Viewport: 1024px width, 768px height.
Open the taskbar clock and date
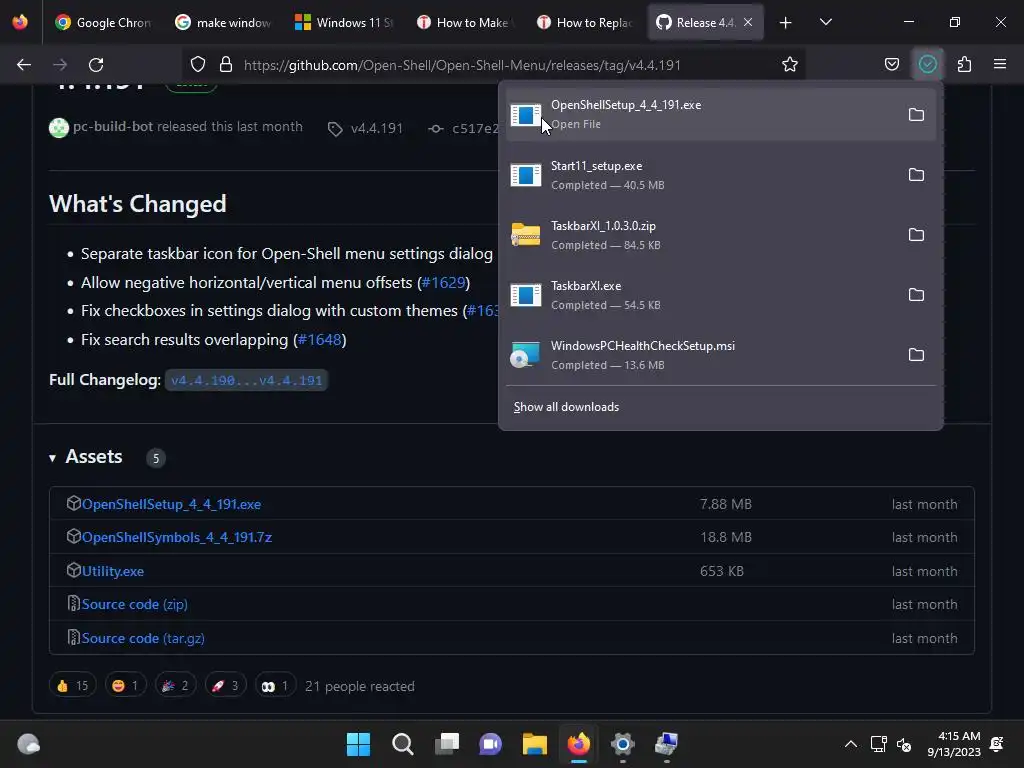click(954, 744)
